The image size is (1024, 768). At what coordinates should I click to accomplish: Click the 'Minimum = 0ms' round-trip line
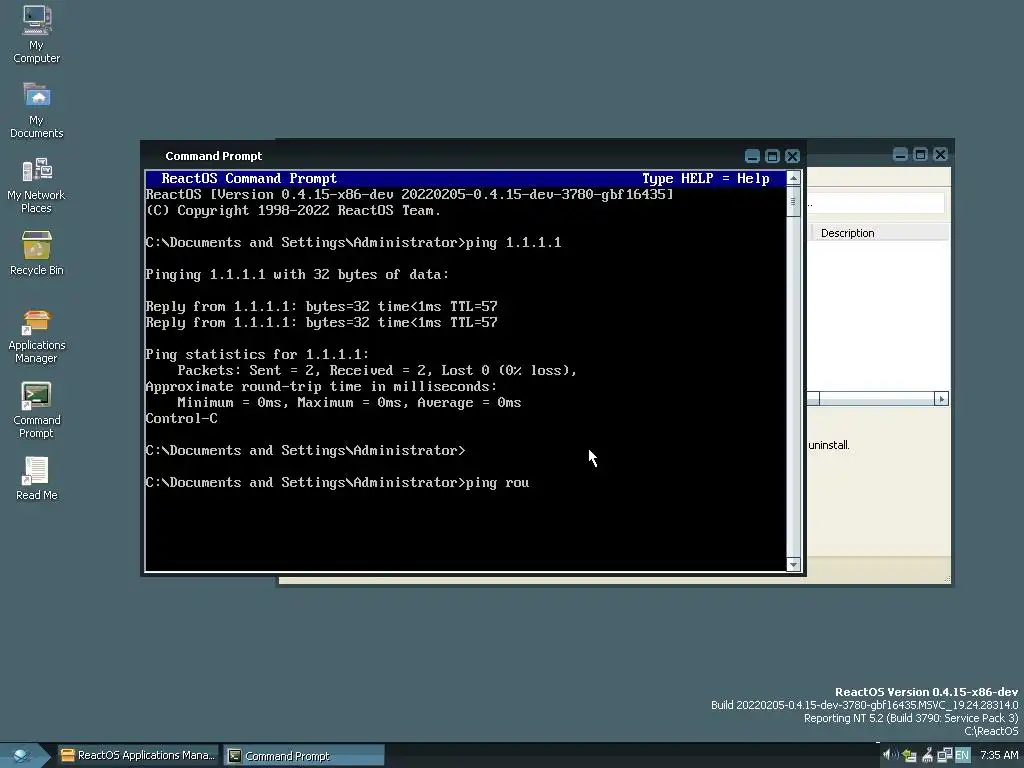pyautogui.click(x=349, y=403)
